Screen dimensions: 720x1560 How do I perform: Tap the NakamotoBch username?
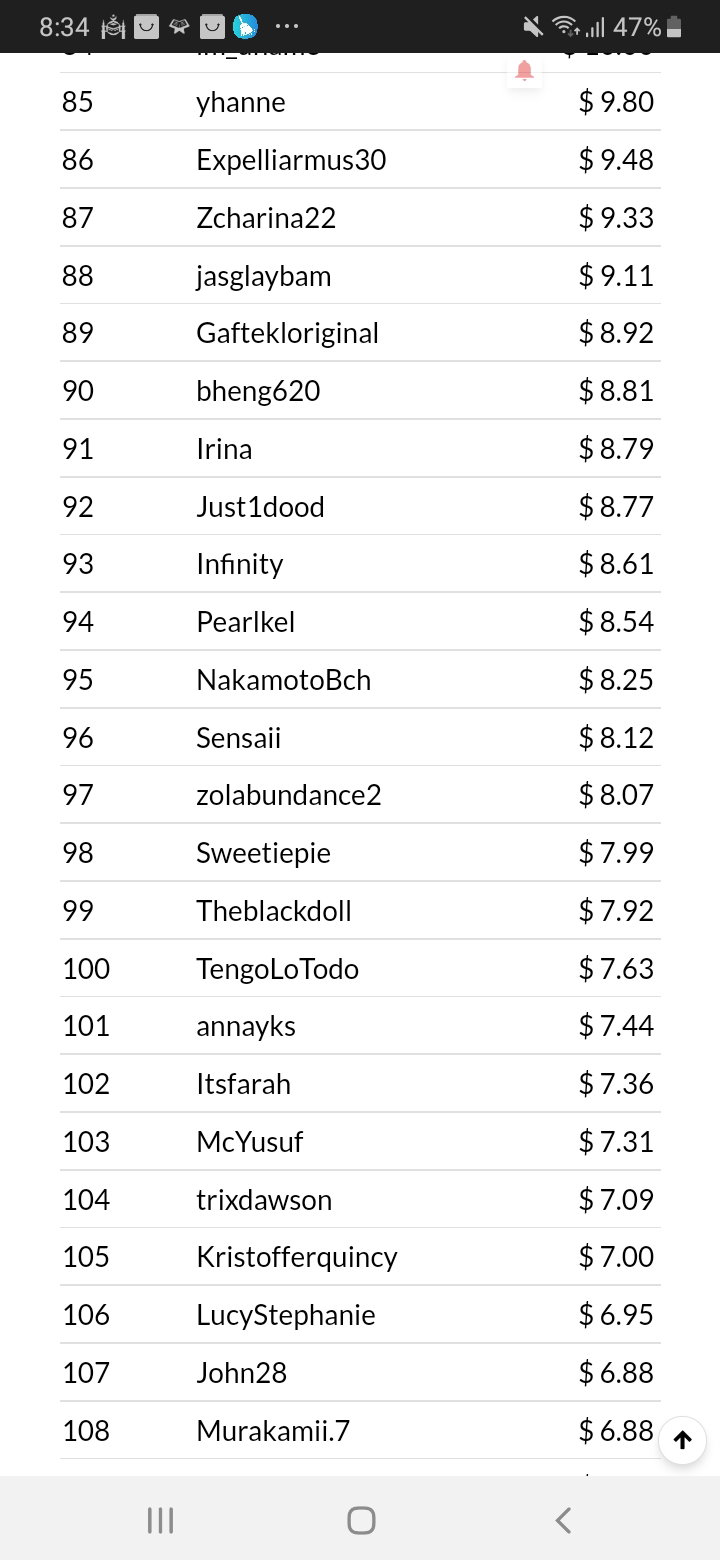pyautogui.click(x=284, y=680)
